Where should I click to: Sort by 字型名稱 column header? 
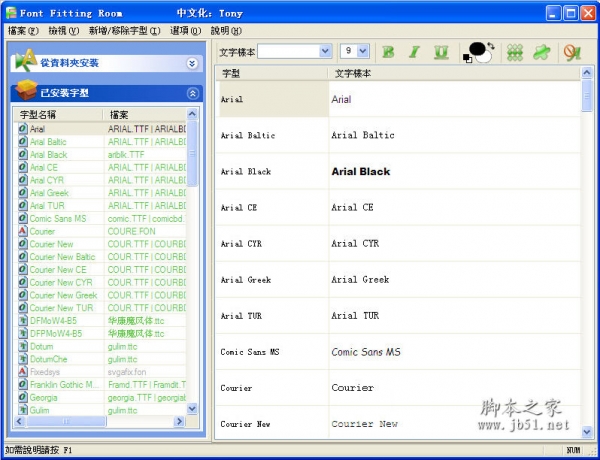(58, 114)
